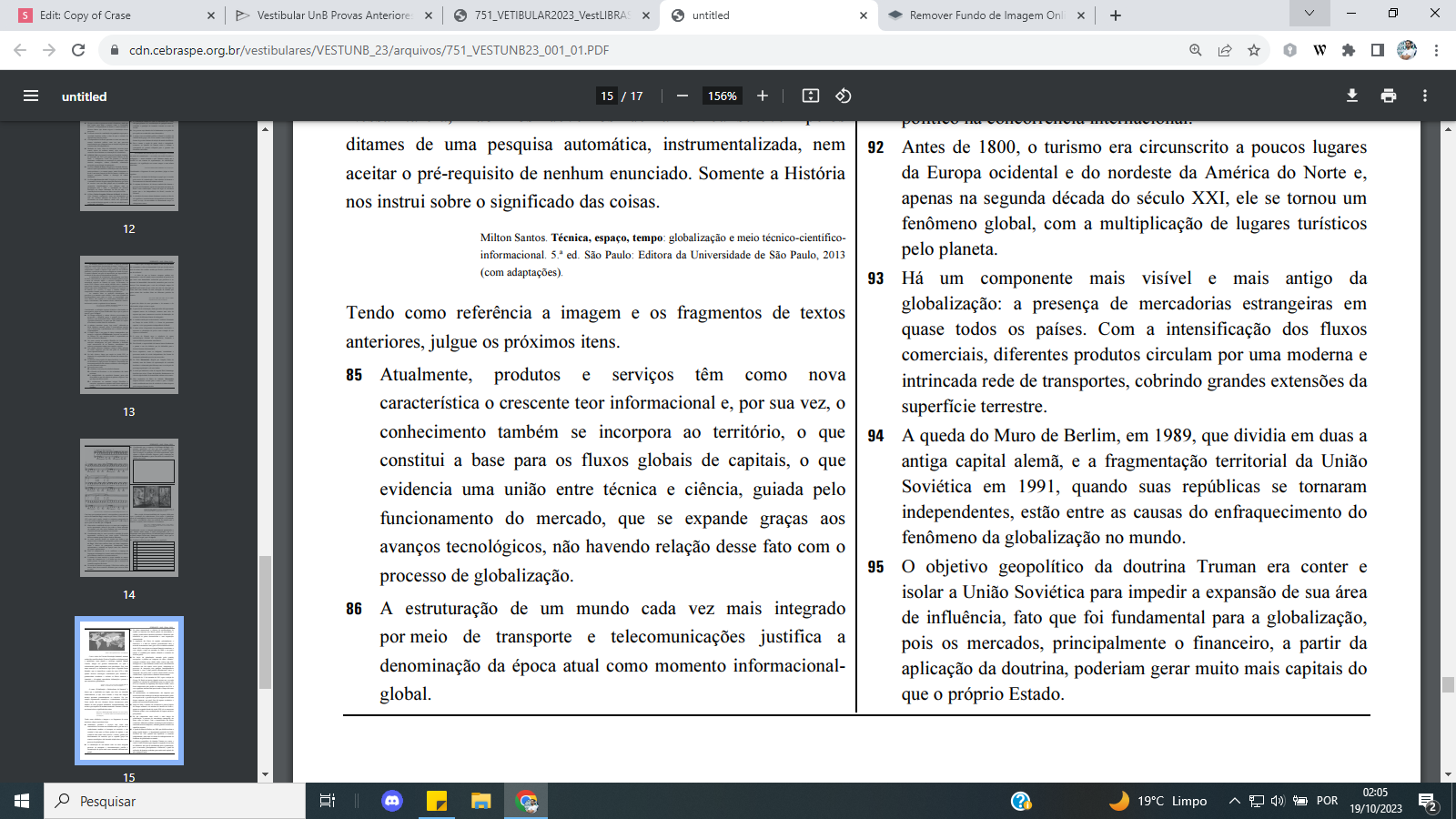Select page 13 thumbnail
This screenshot has width=1456, height=819.
(129, 325)
